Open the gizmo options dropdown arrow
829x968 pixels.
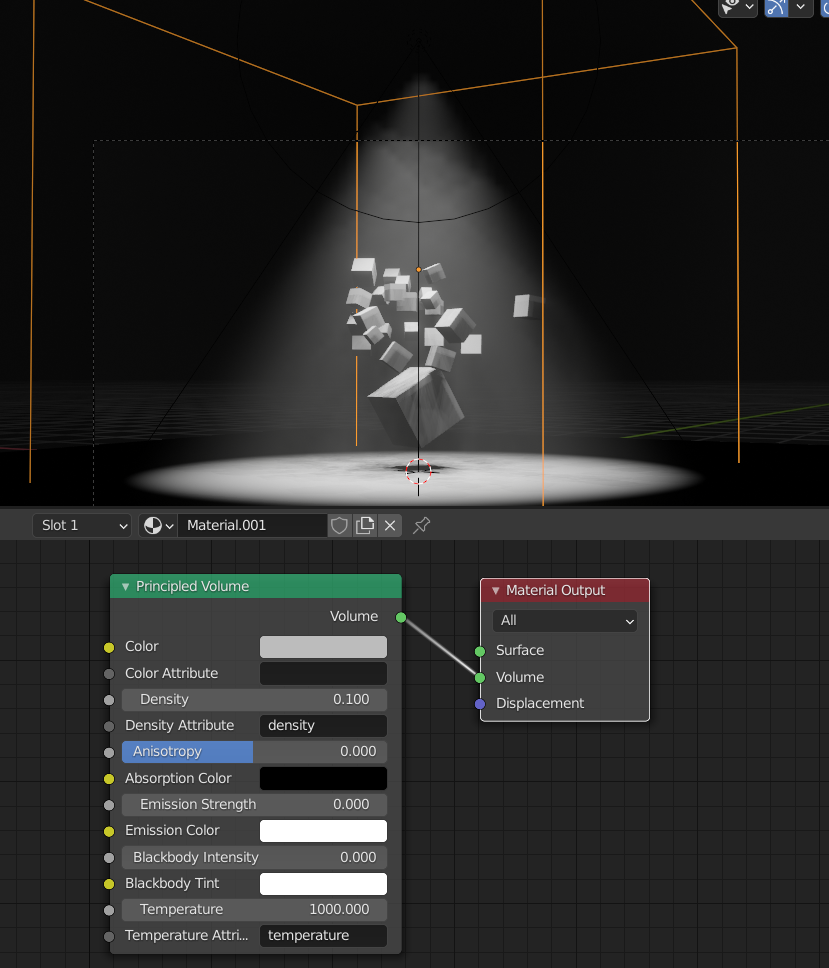point(801,7)
